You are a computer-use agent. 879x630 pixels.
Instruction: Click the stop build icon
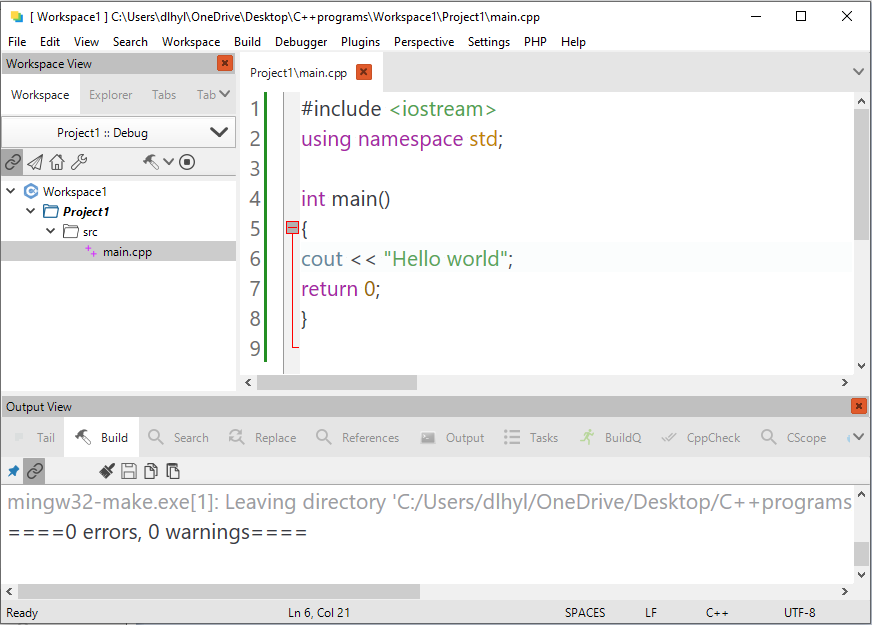pyautogui.click(x=187, y=162)
